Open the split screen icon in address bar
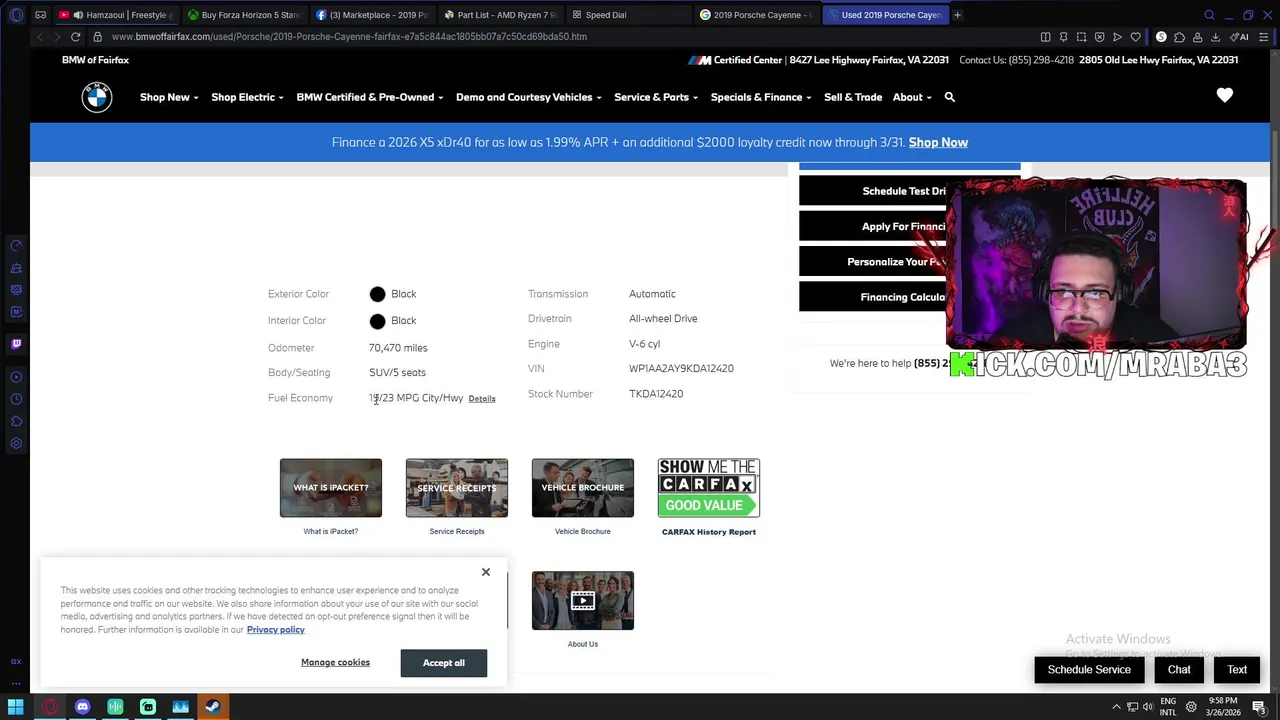The image size is (1280, 720). point(1045,37)
